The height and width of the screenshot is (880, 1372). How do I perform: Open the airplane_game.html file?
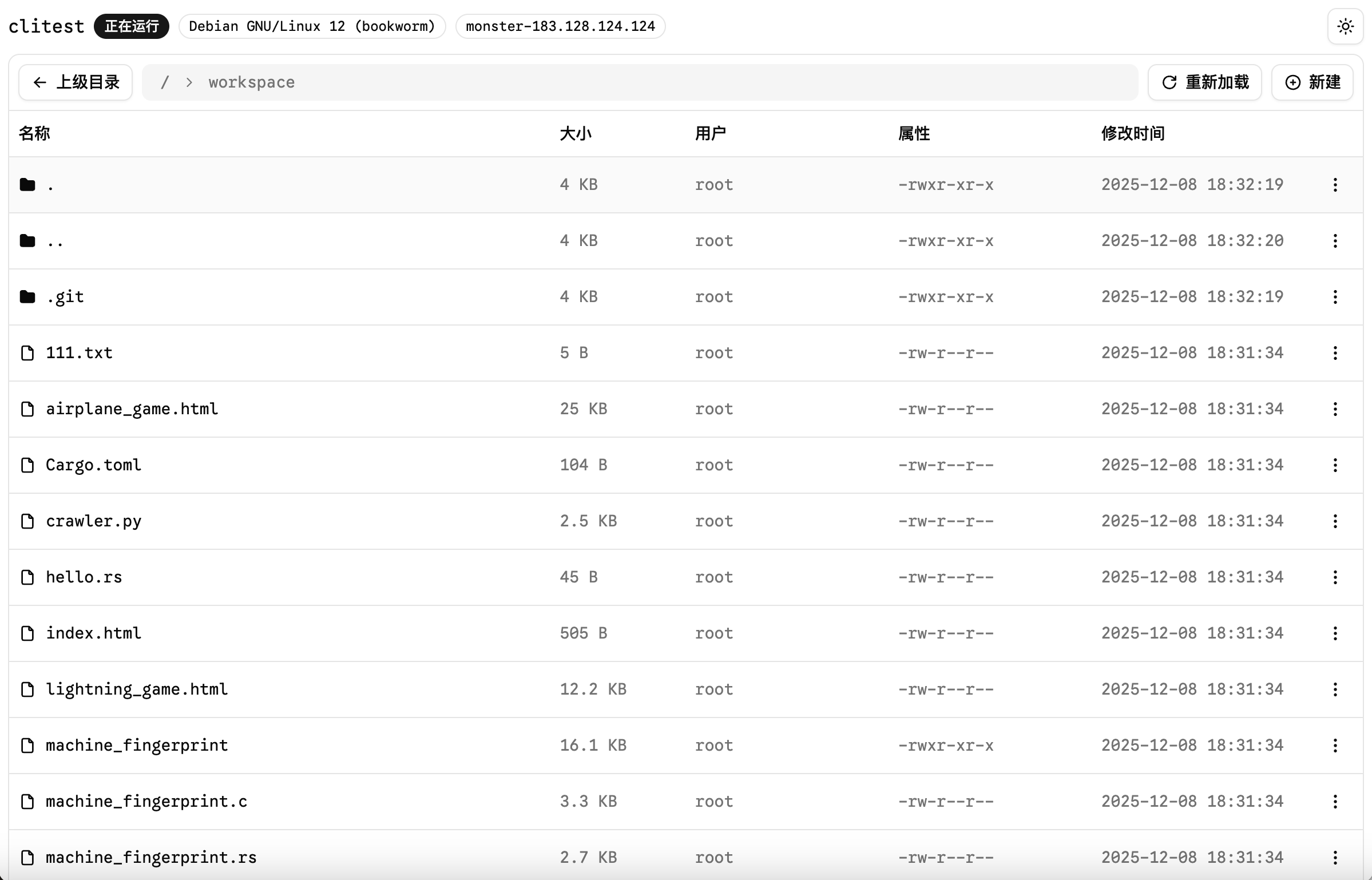[132, 409]
